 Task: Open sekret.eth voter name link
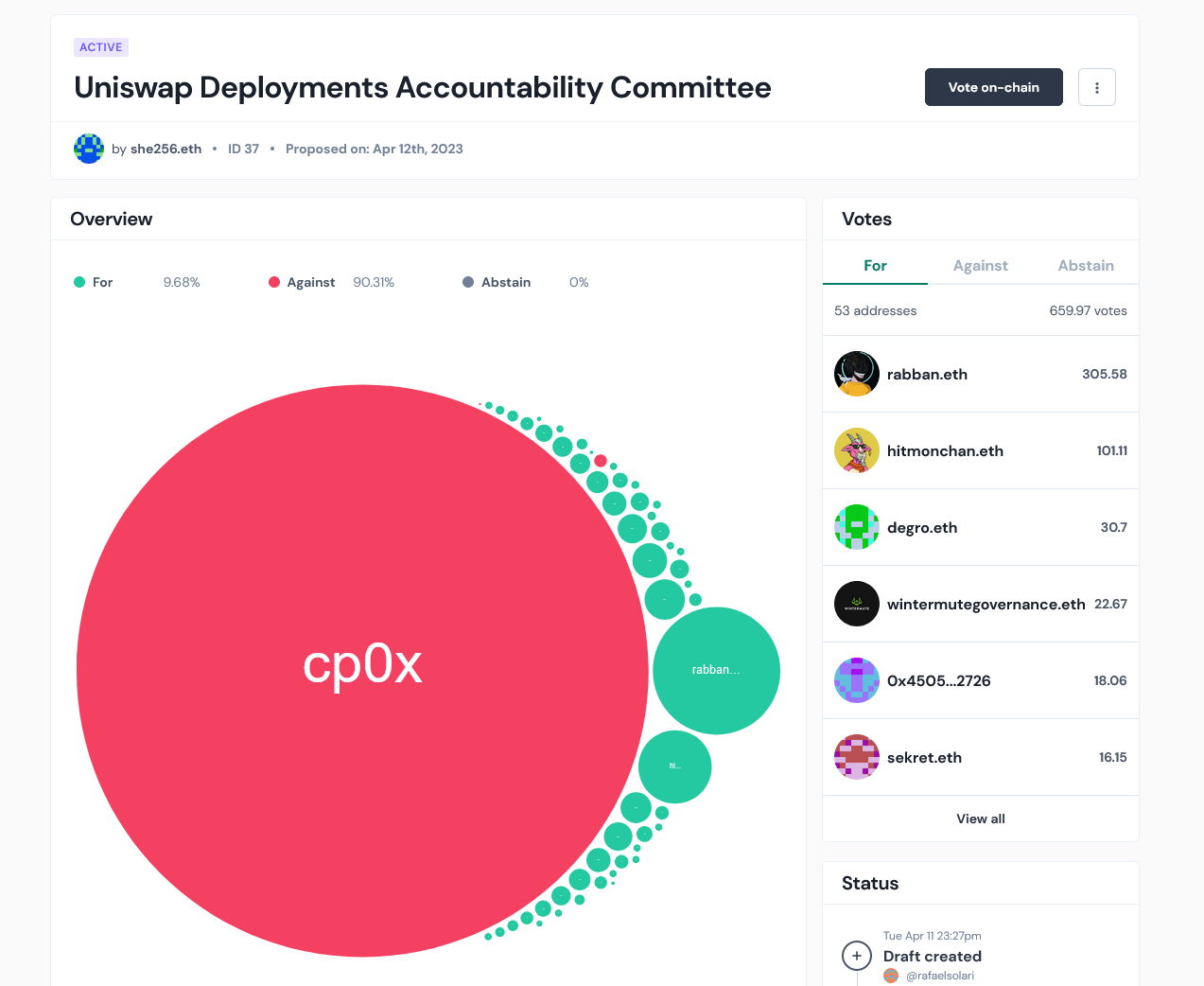[x=924, y=757]
